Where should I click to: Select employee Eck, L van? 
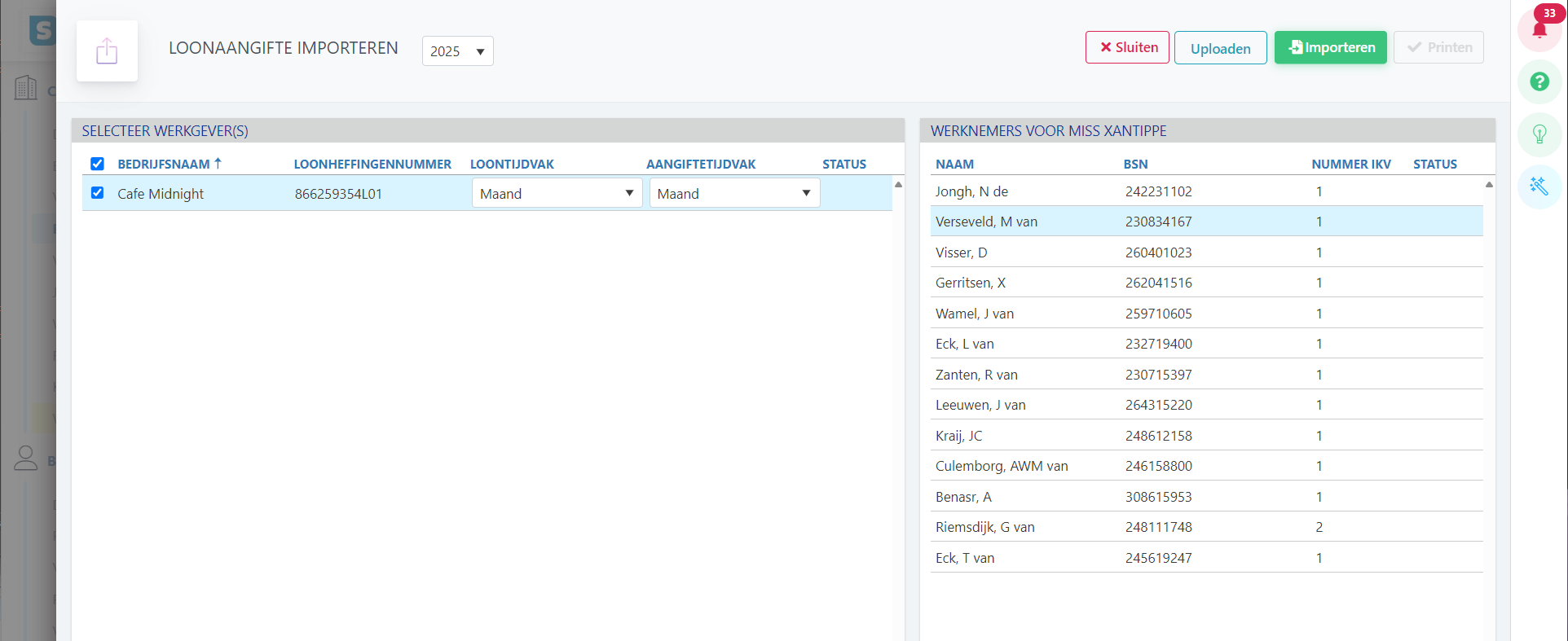click(965, 344)
